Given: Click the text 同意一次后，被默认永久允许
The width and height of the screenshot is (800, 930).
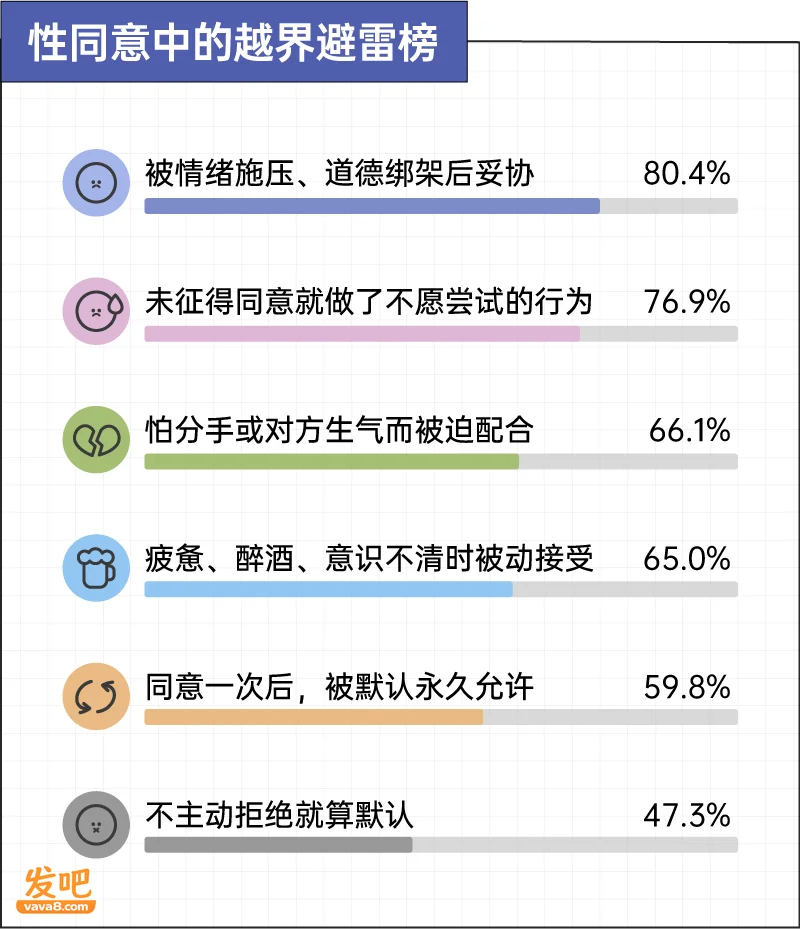Looking at the screenshot, I should (x=339, y=687).
